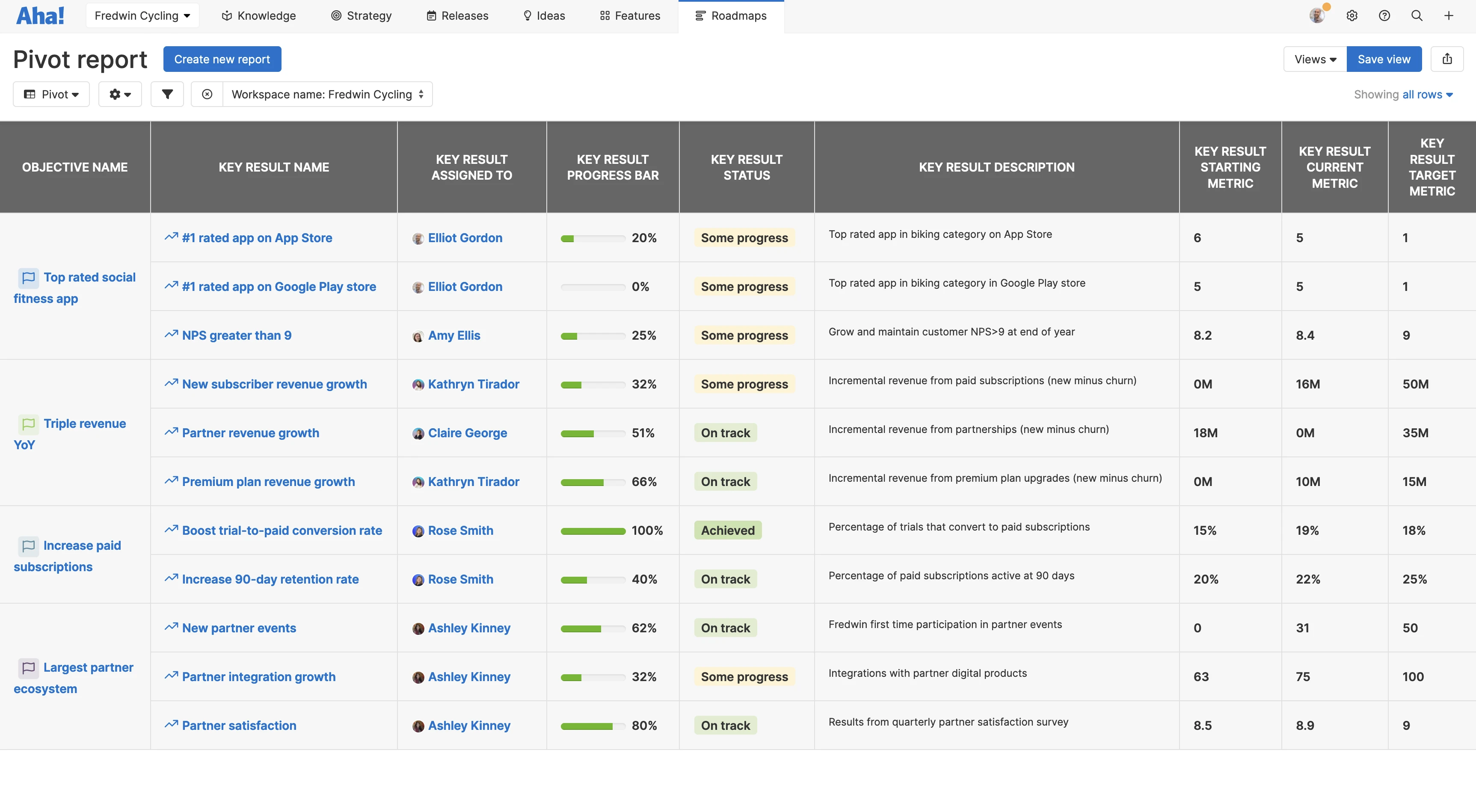
Task: Open the report settings gear icon
Action: click(x=119, y=94)
